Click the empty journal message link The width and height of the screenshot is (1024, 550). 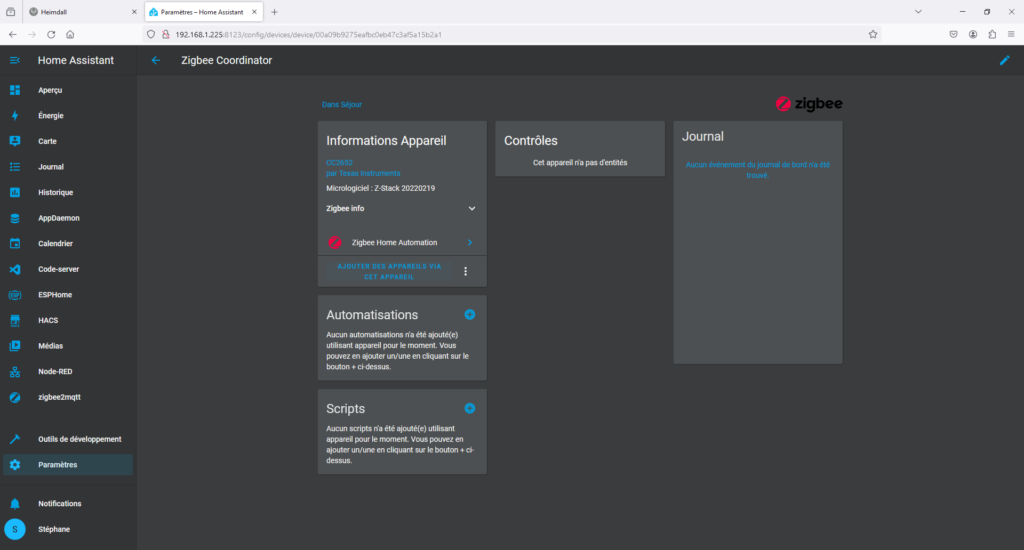click(x=758, y=170)
